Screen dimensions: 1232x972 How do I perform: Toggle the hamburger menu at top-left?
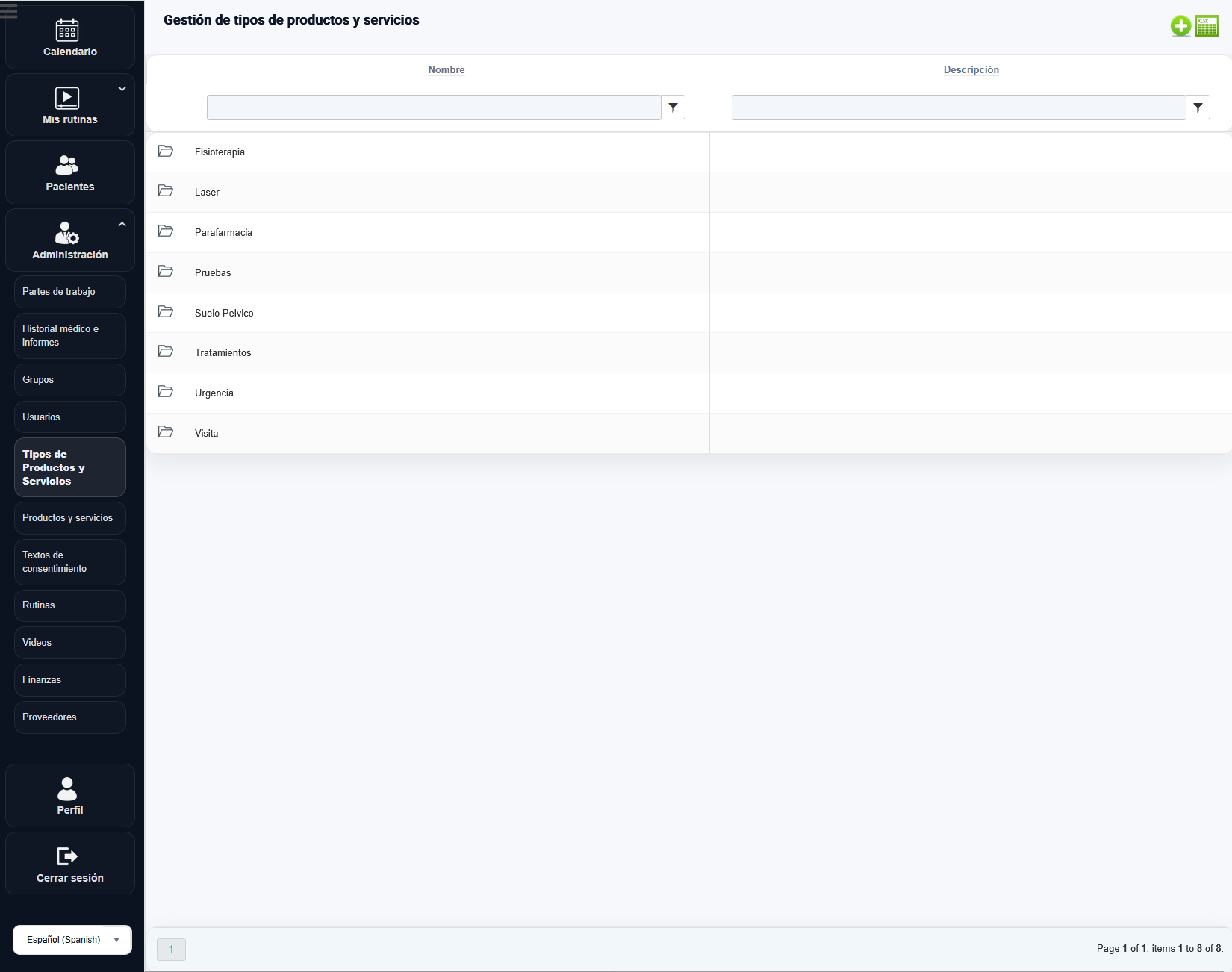coord(9,10)
